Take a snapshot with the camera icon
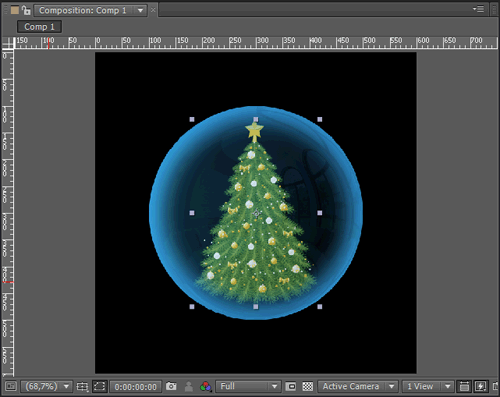 click(171, 386)
